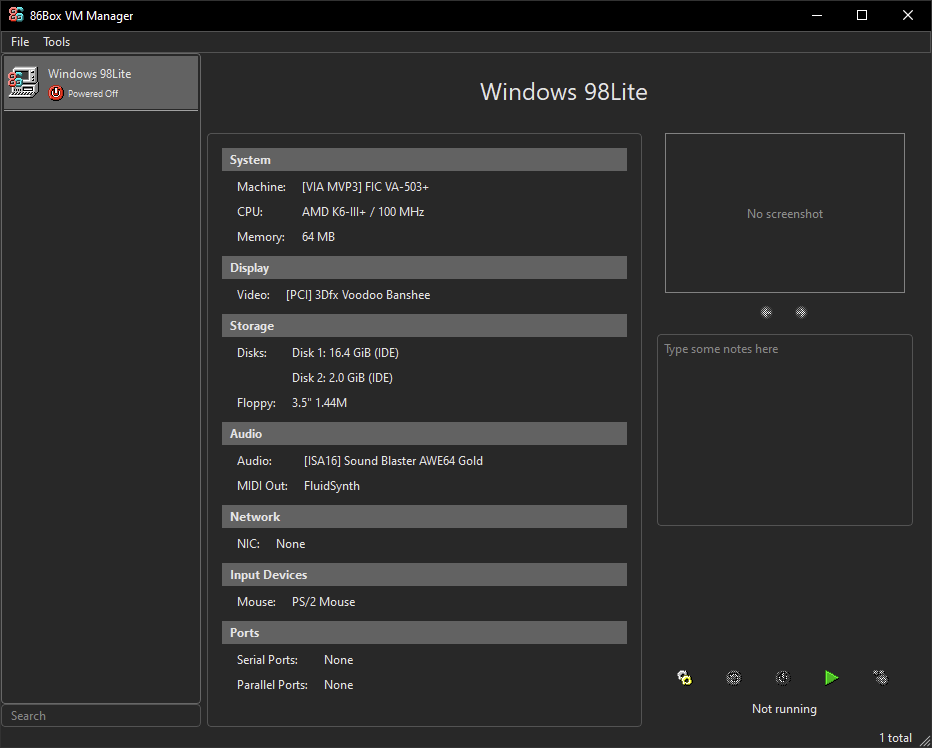Click the 'CPU:' label
The width and height of the screenshot is (932, 748).
point(250,212)
